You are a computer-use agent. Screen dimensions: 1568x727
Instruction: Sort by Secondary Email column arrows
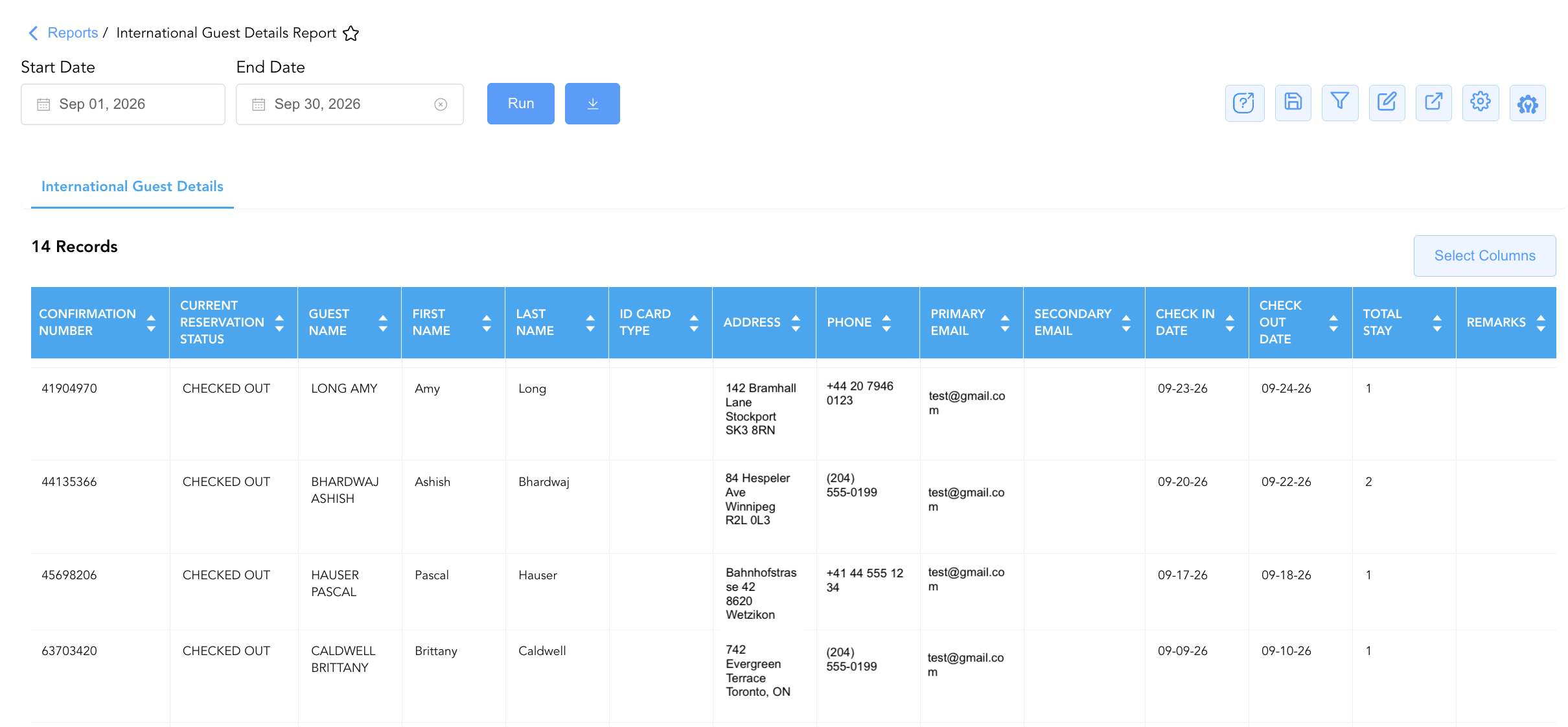tap(1126, 323)
